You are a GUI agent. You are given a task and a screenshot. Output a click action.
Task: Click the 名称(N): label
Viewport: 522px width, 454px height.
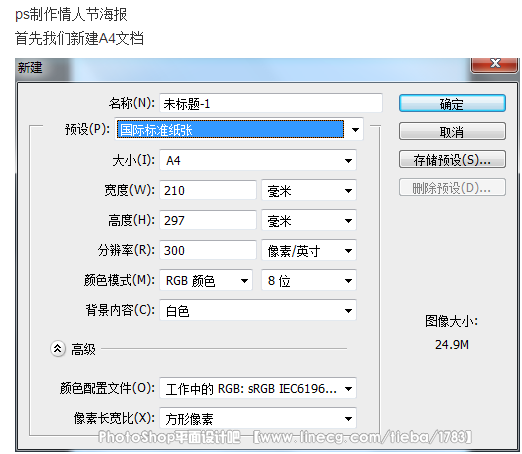tap(132, 103)
